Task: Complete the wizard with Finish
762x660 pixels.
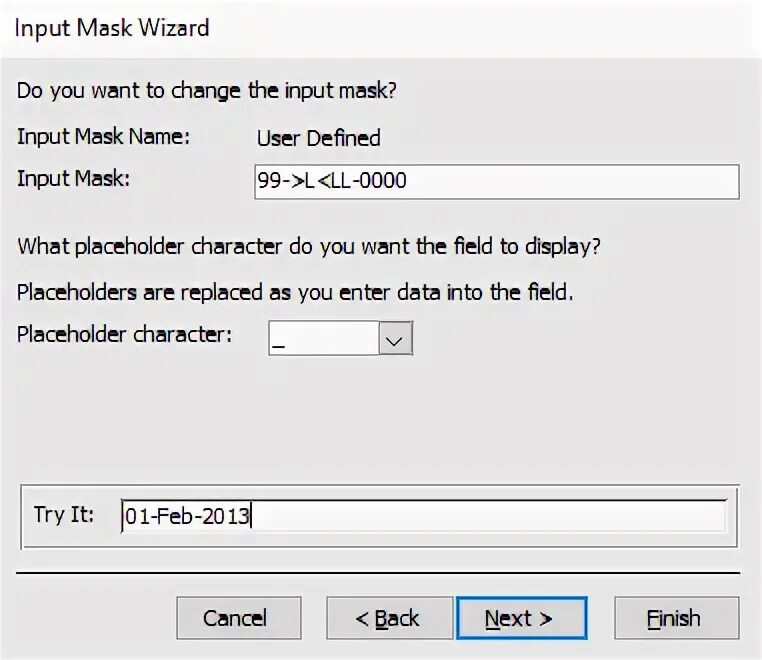Action: [676, 618]
